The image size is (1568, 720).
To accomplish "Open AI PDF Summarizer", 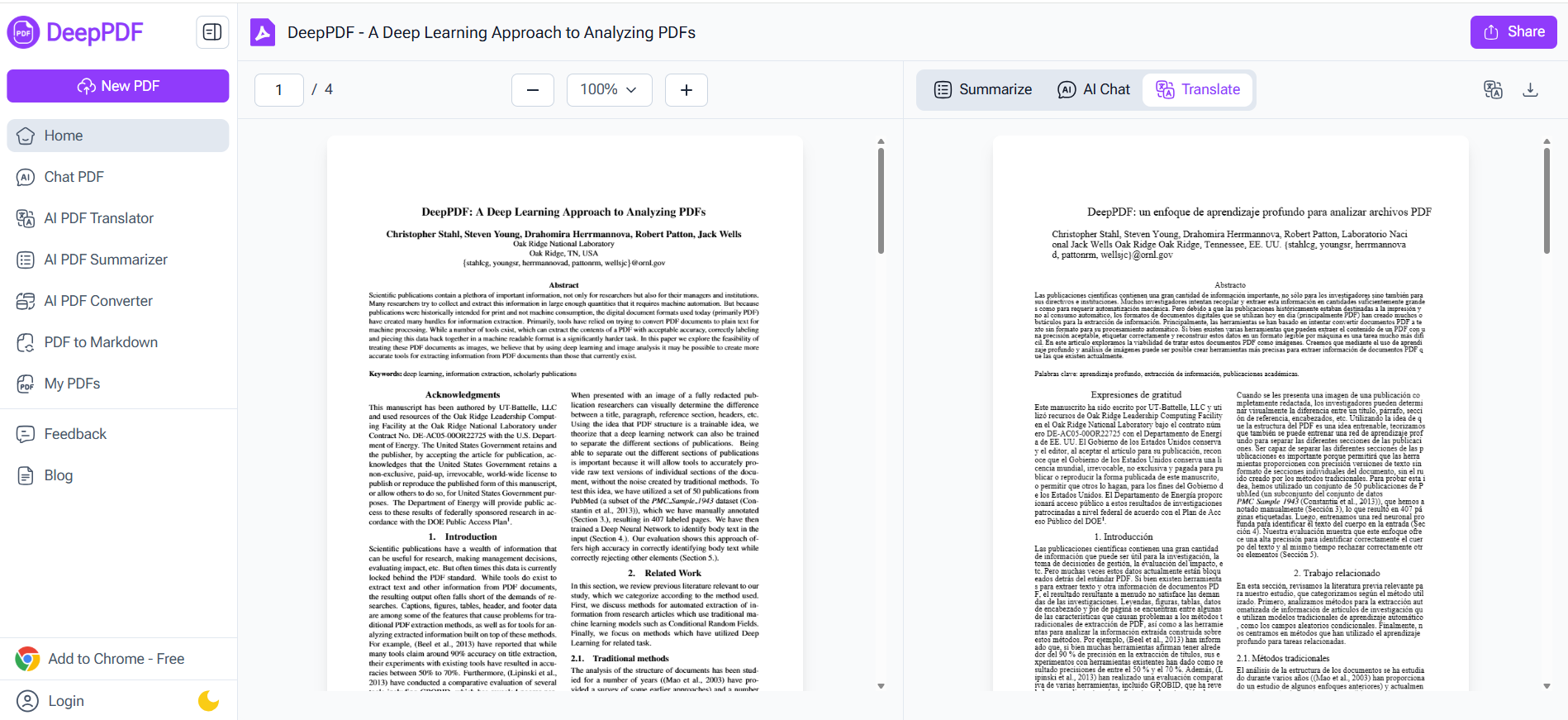I will point(105,260).
